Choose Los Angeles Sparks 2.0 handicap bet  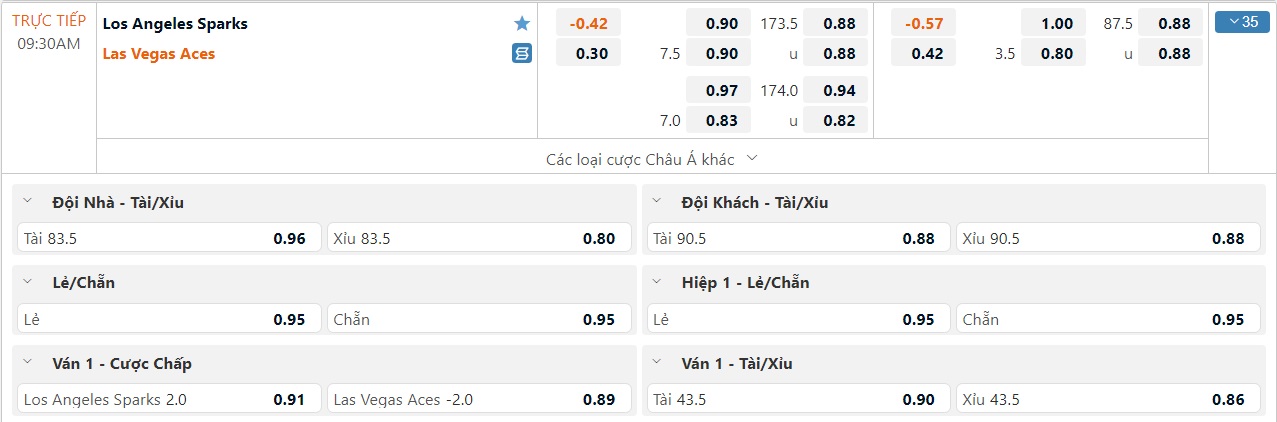coord(170,399)
